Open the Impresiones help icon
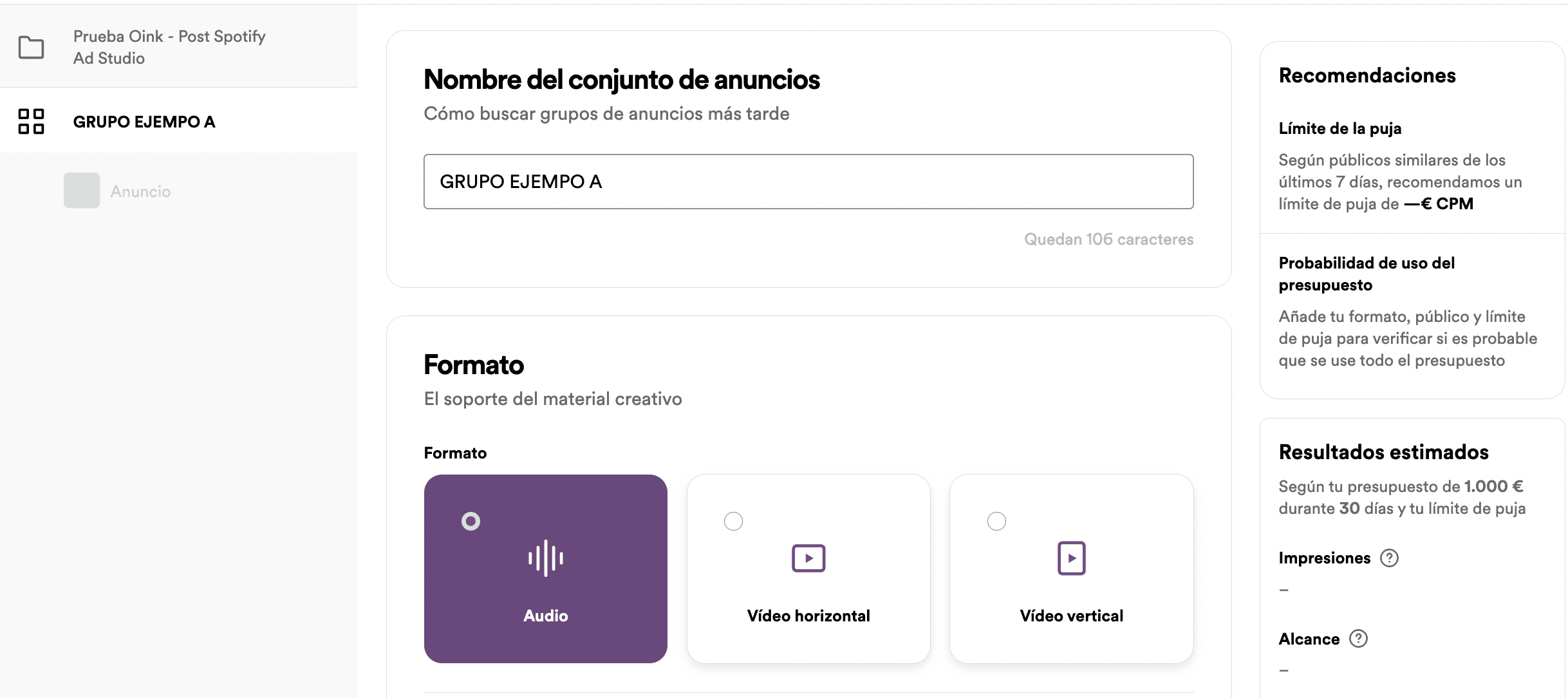The height and width of the screenshot is (698, 1568). pyautogui.click(x=1389, y=558)
